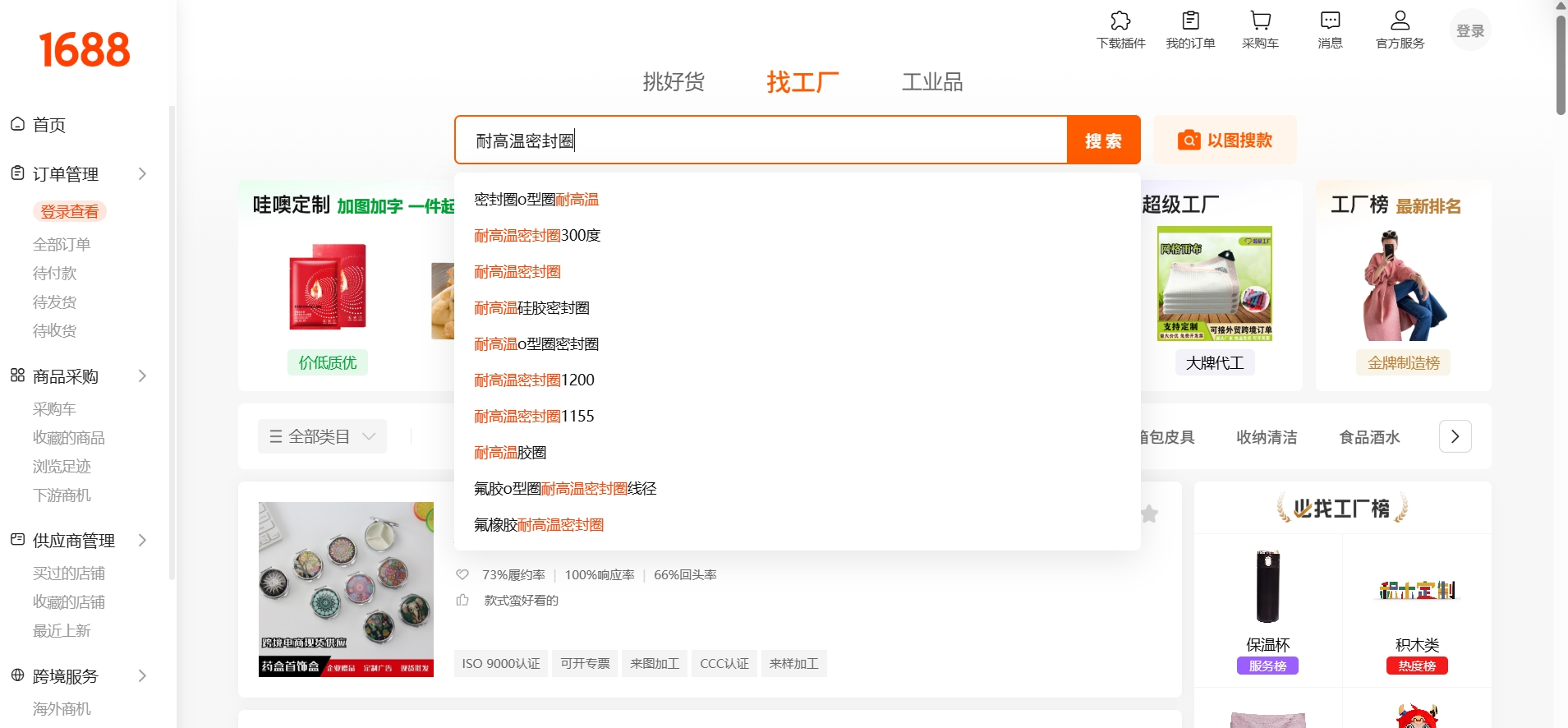Click the 订单管理 clipboard icon

coord(18,173)
